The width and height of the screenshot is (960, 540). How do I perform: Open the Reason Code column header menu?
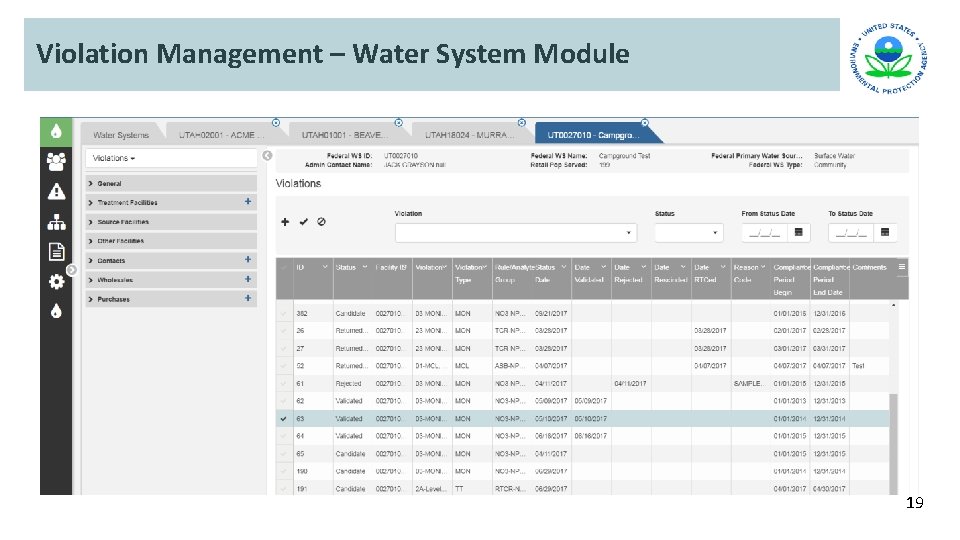[763, 267]
